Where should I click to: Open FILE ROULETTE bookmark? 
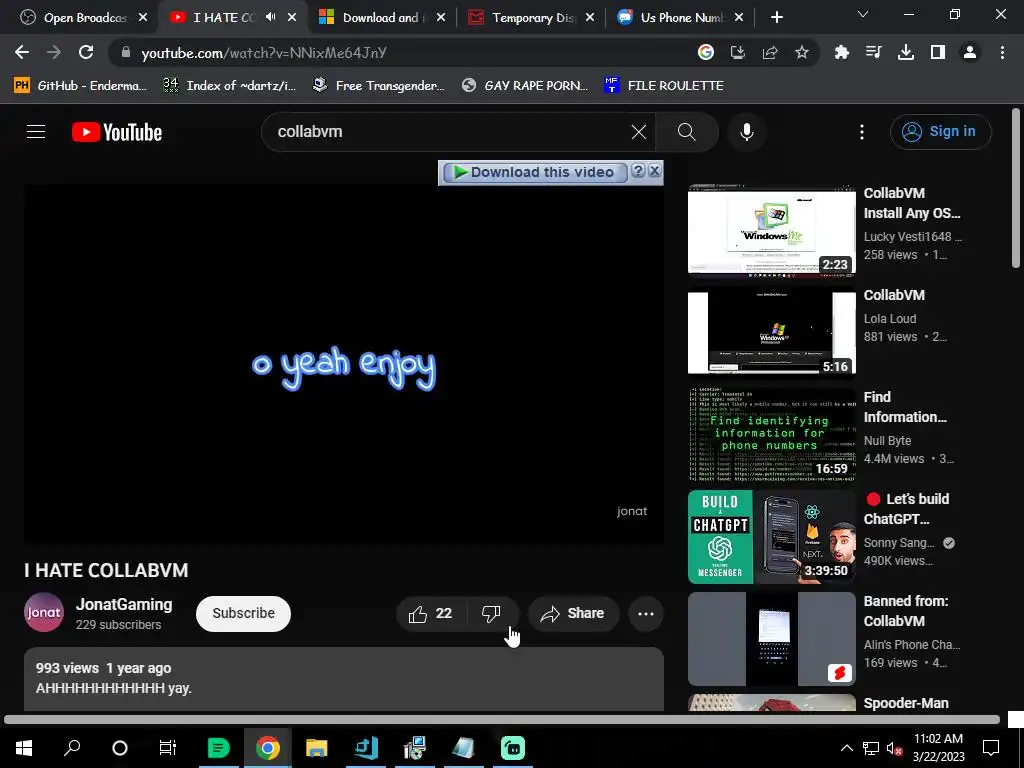point(664,86)
